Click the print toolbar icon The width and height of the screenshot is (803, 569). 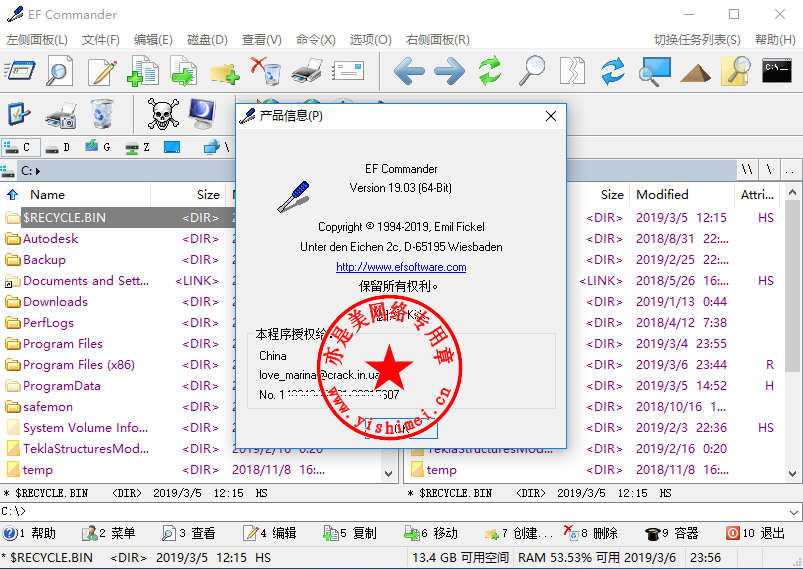point(307,71)
